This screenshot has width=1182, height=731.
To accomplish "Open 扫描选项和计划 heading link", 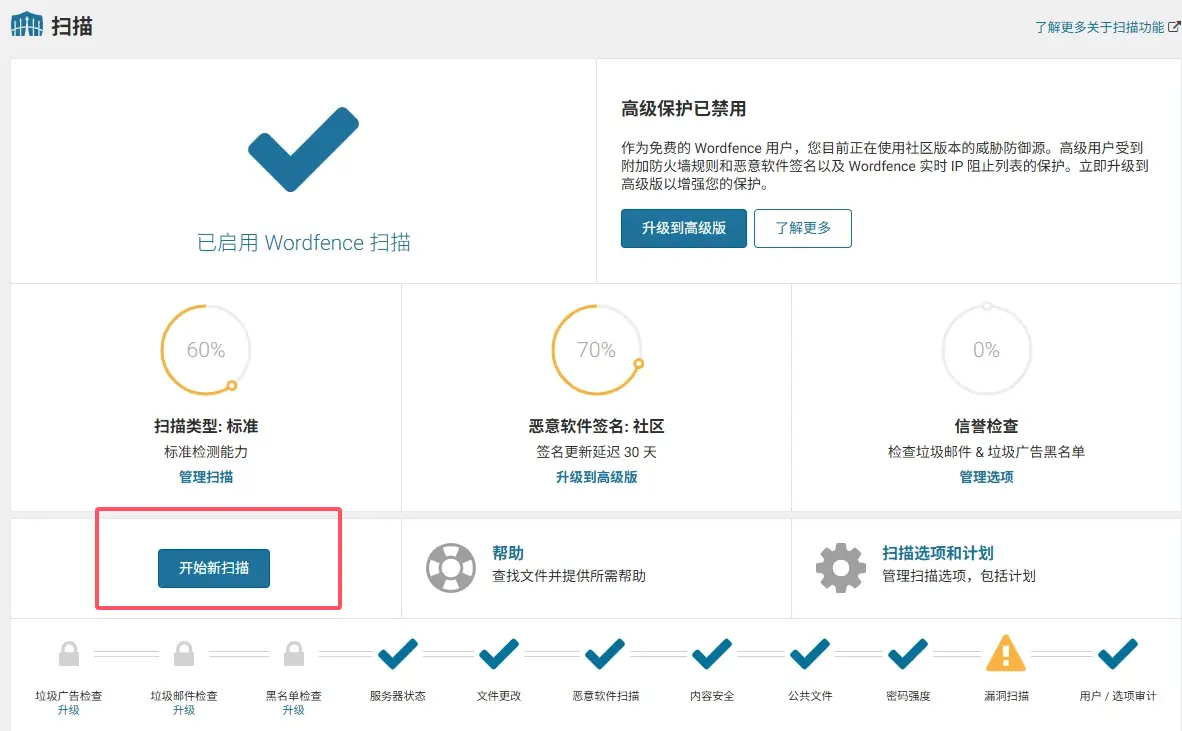I will pyautogui.click(x=938, y=553).
